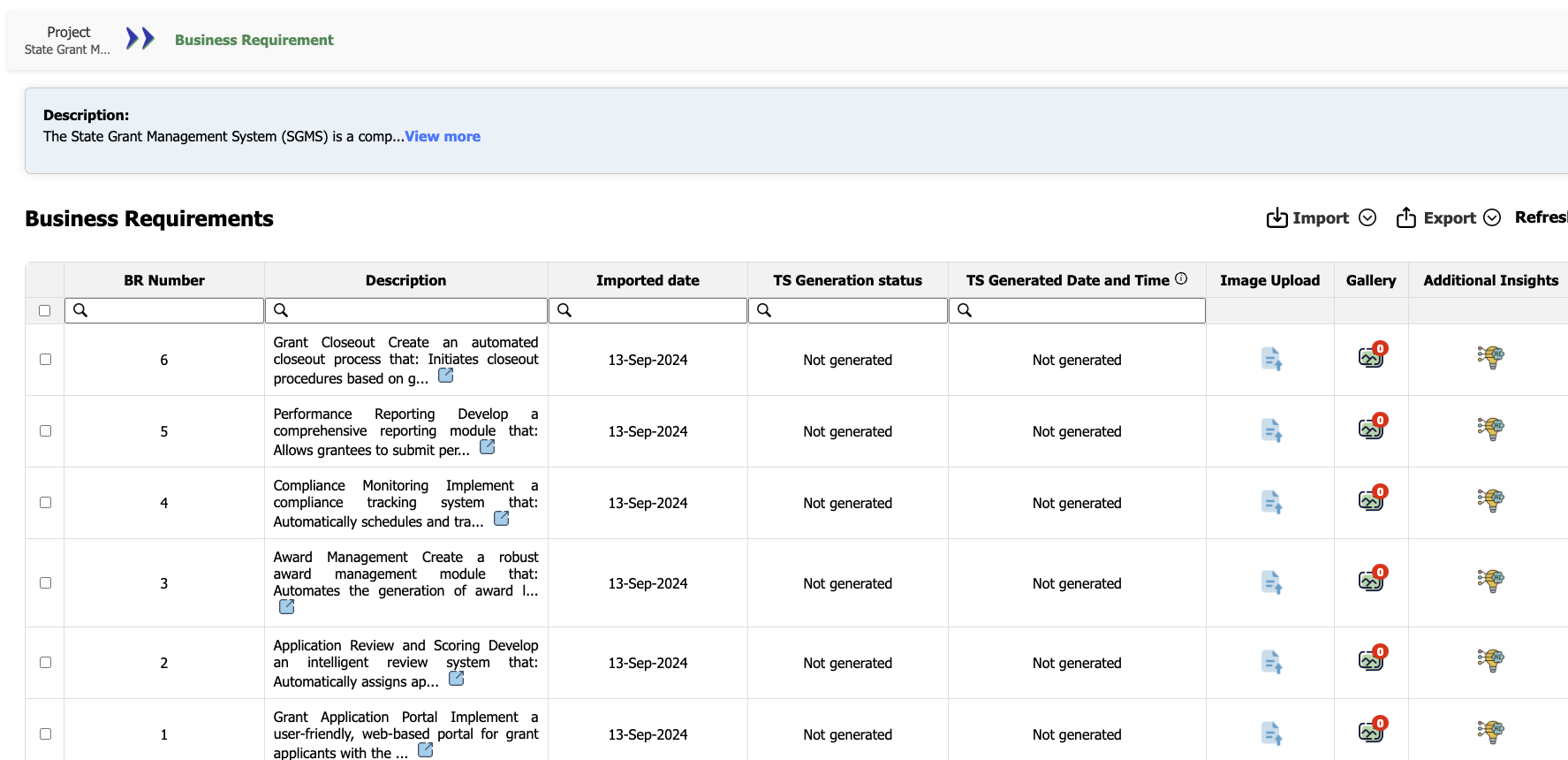This screenshot has height=760, width=1568.
Task: Open additional insights for BR 4
Action: (1490, 500)
